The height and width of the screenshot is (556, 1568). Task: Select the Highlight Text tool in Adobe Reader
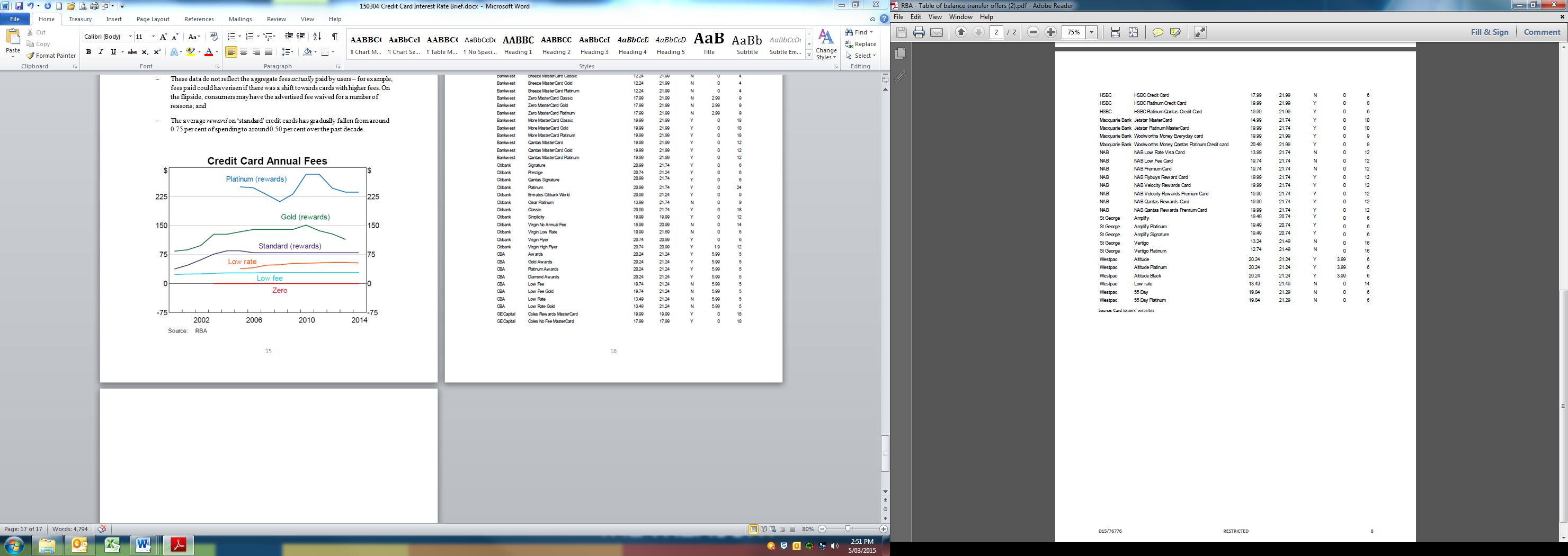coord(1175,32)
